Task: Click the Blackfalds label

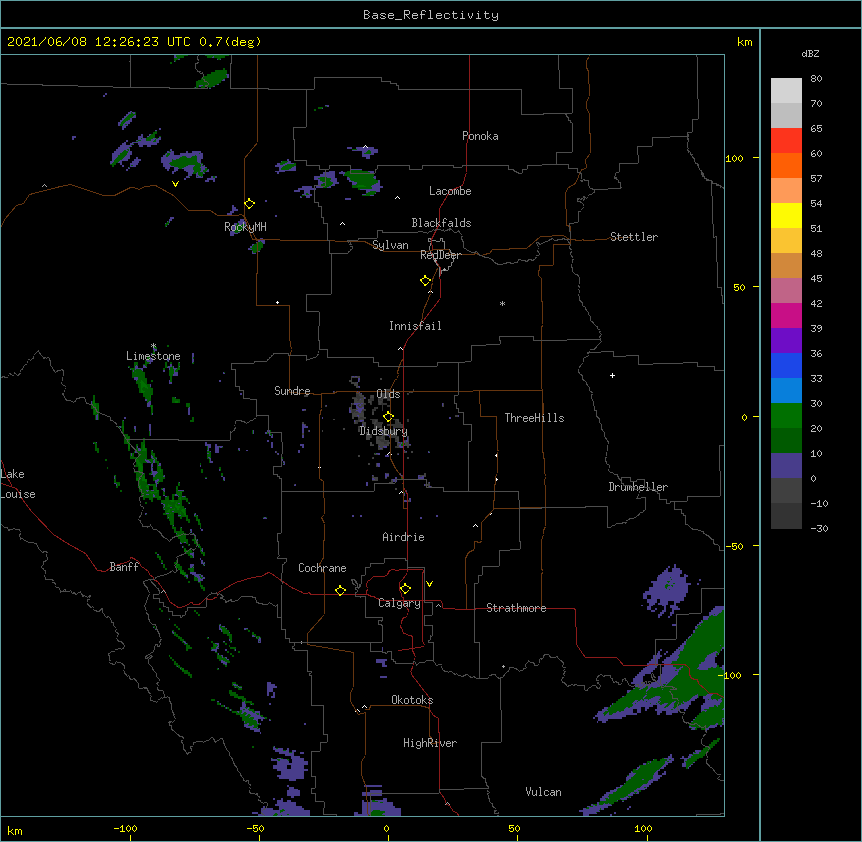Action: [x=441, y=223]
